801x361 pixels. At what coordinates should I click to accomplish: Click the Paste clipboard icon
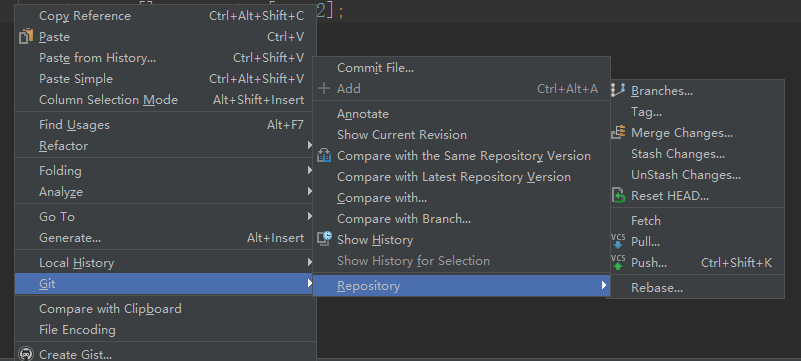click(26, 37)
